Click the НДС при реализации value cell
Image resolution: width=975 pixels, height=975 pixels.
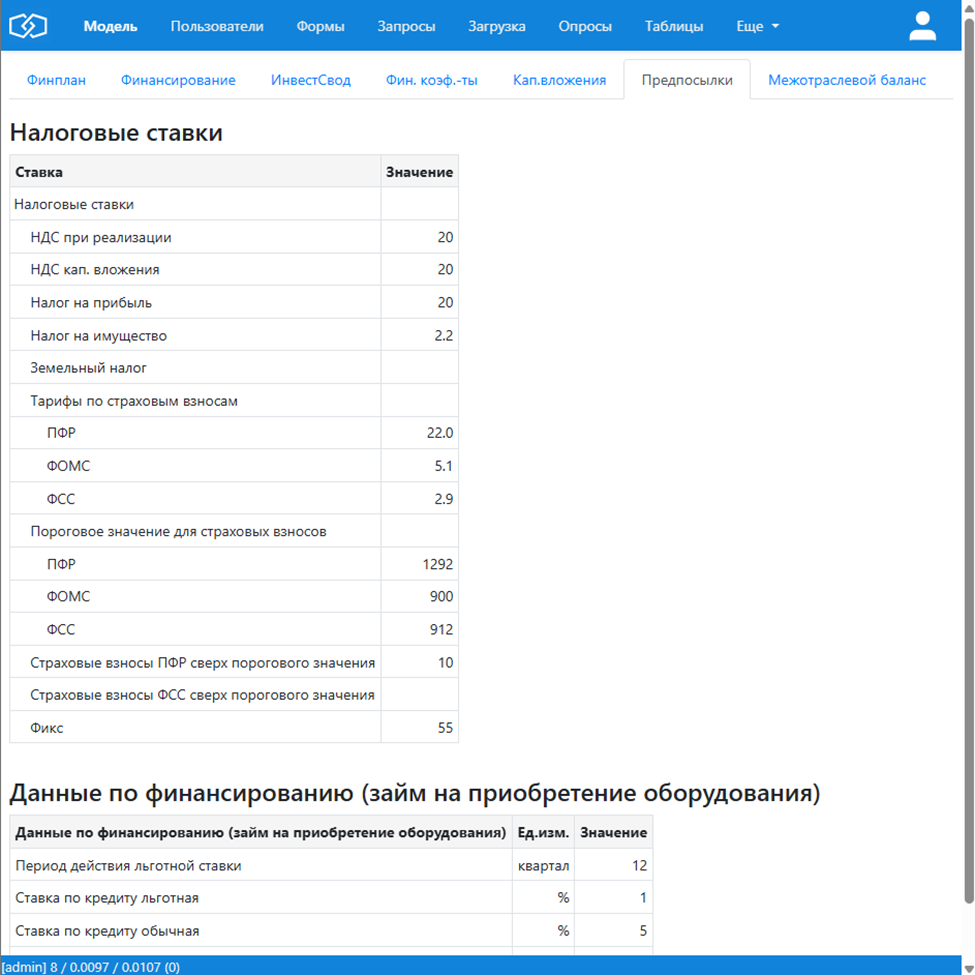(420, 237)
